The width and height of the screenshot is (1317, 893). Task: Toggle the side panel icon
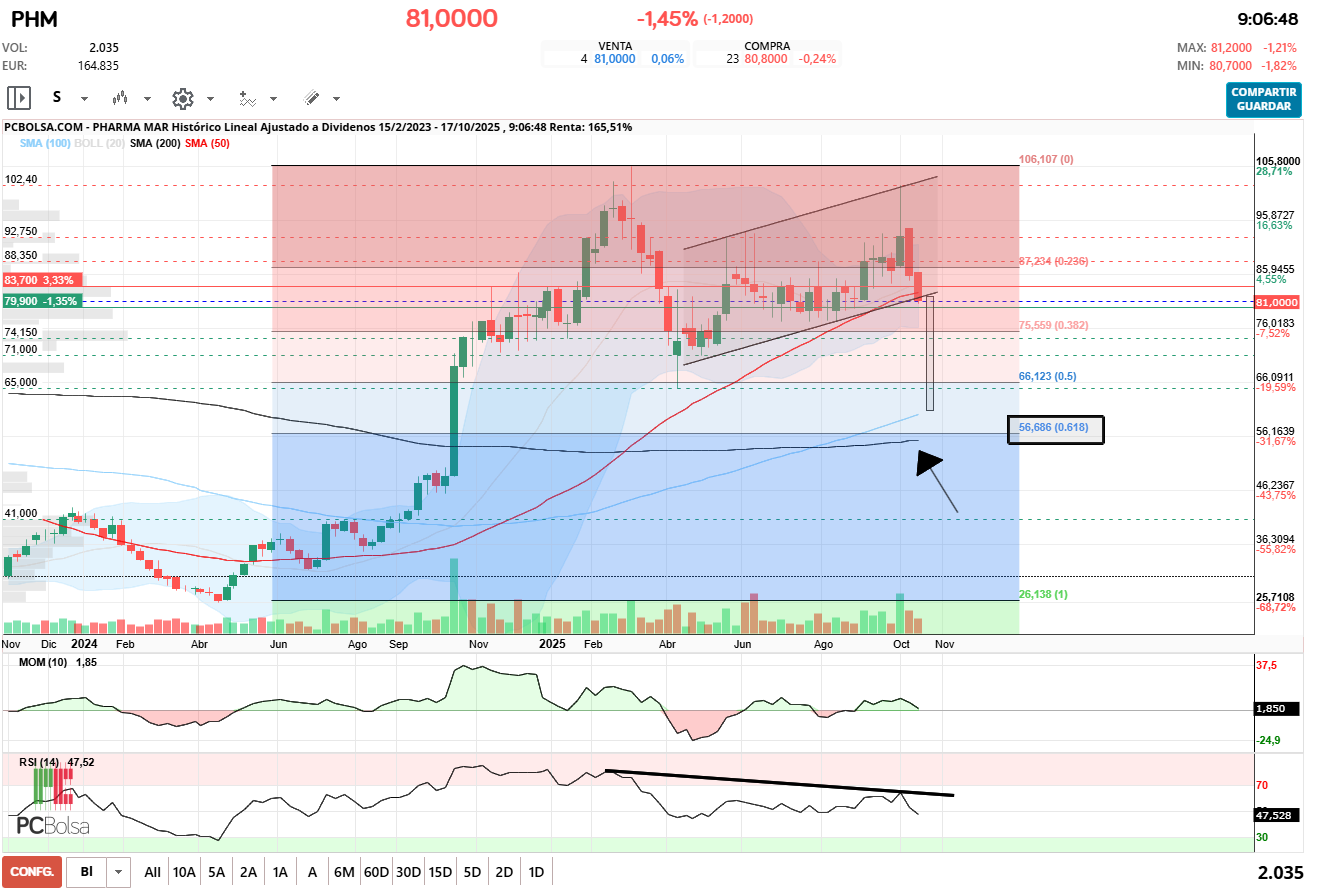[x=19, y=98]
